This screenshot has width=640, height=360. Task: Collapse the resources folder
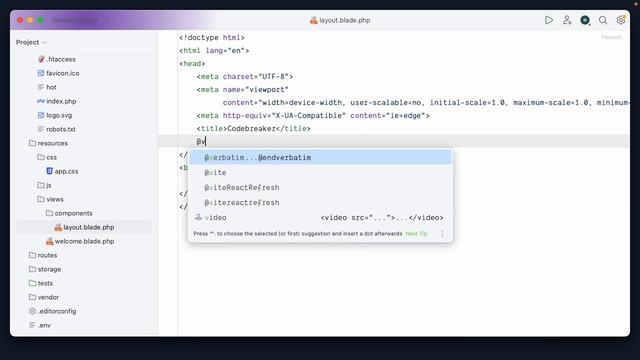[x=48, y=143]
